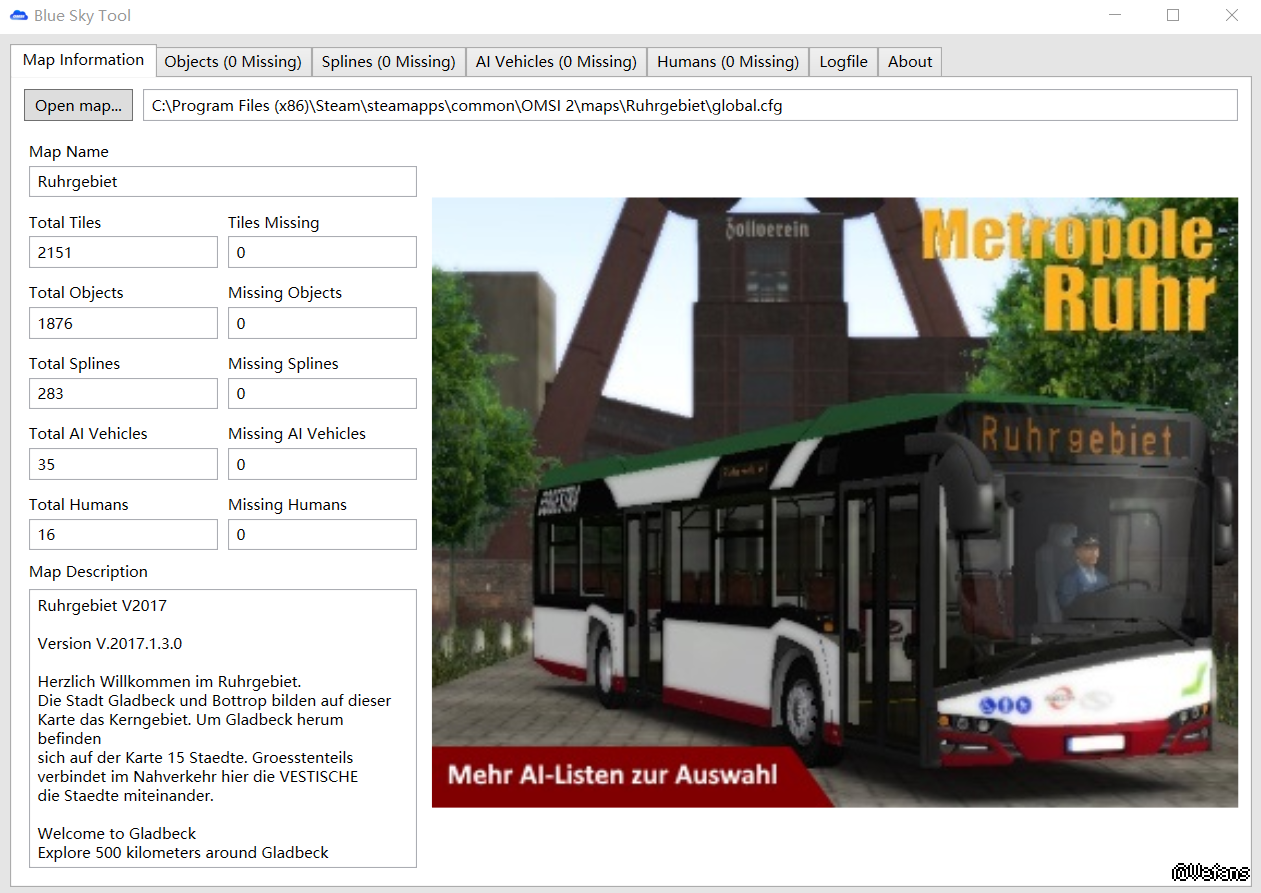Click the Blue Sky Tool cloud icon

19,15
